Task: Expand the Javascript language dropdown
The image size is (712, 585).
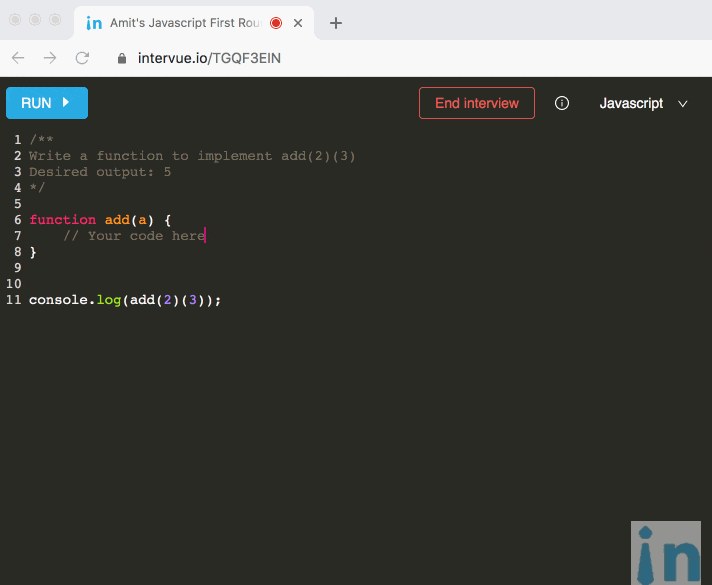Action: (x=644, y=103)
